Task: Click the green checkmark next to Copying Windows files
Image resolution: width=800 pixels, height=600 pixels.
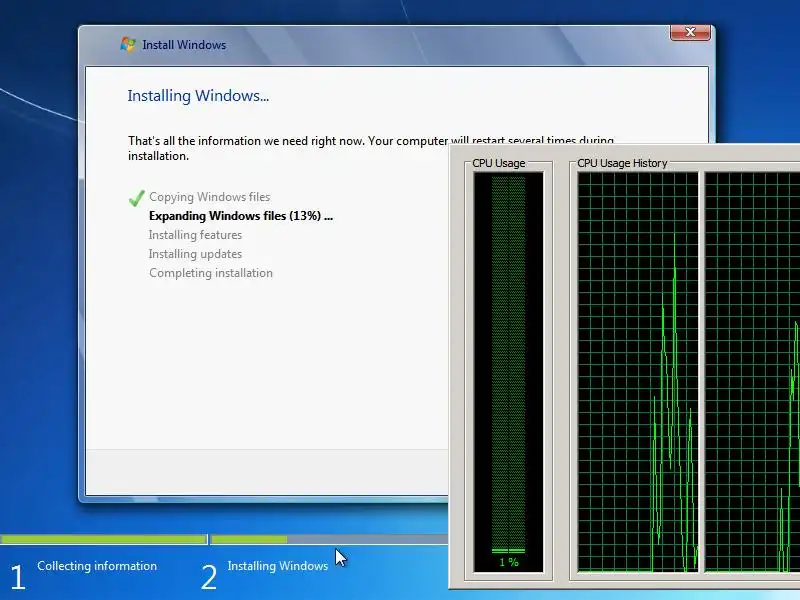Action: pyautogui.click(x=137, y=198)
